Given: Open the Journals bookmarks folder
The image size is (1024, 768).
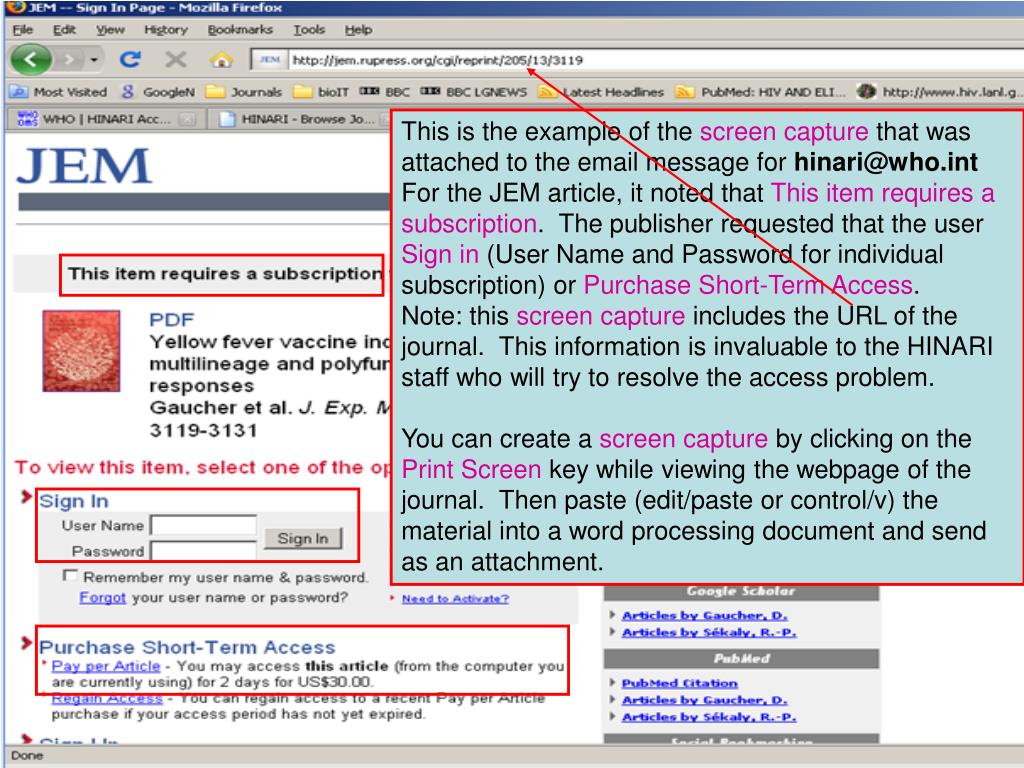Looking at the screenshot, I should click(244, 92).
